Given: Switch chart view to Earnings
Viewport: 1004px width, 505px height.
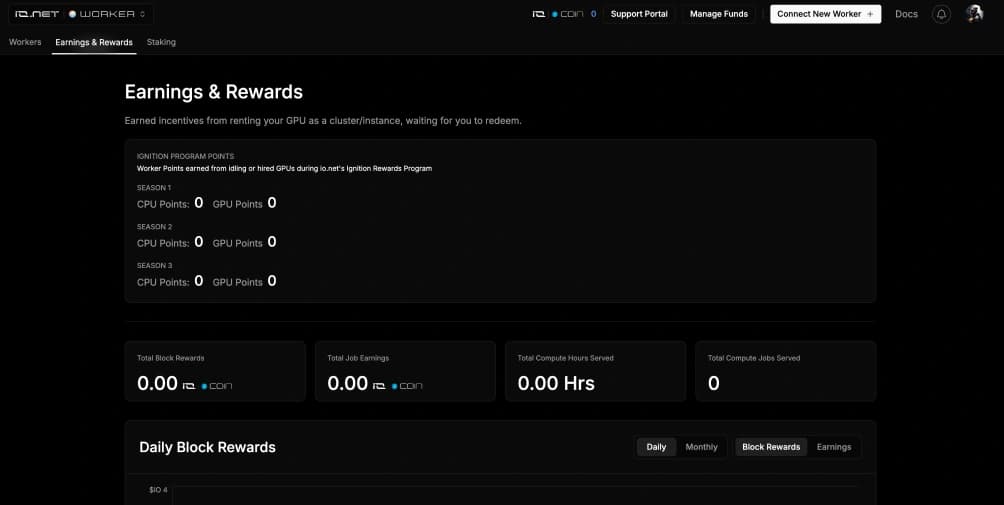Looking at the screenshot, I should click(834, 447).
